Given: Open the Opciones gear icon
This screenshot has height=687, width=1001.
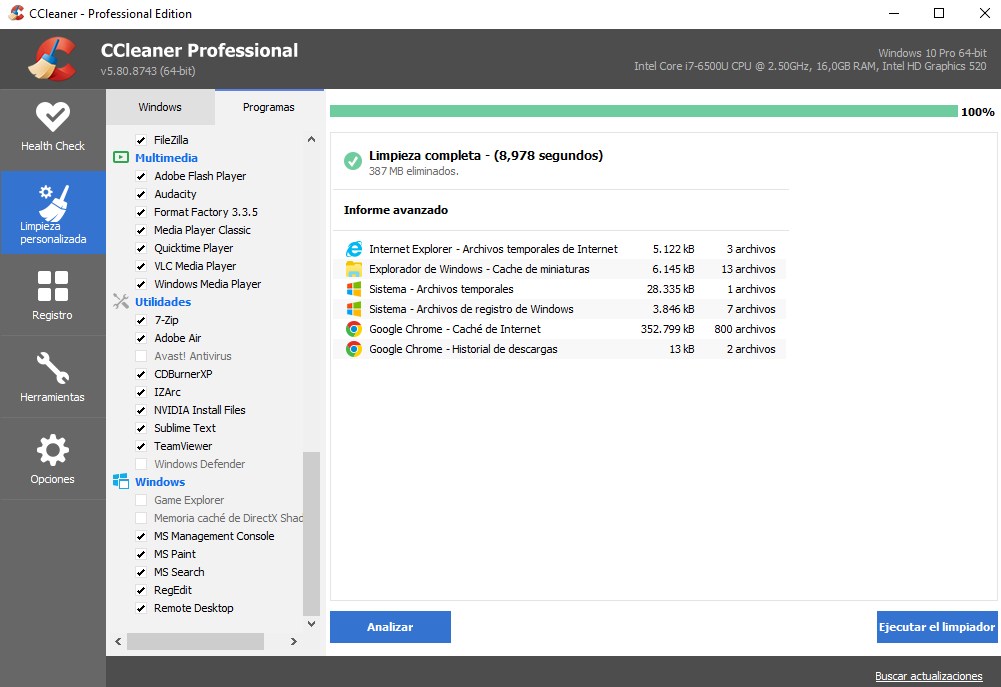Looking at the screenshot, I should coord(52,450).
